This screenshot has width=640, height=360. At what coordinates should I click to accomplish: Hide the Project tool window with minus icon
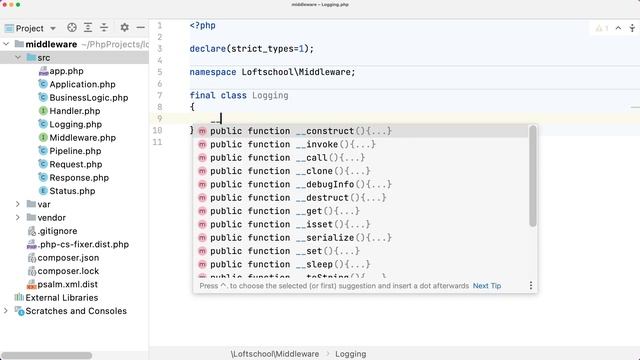(140, 28)
